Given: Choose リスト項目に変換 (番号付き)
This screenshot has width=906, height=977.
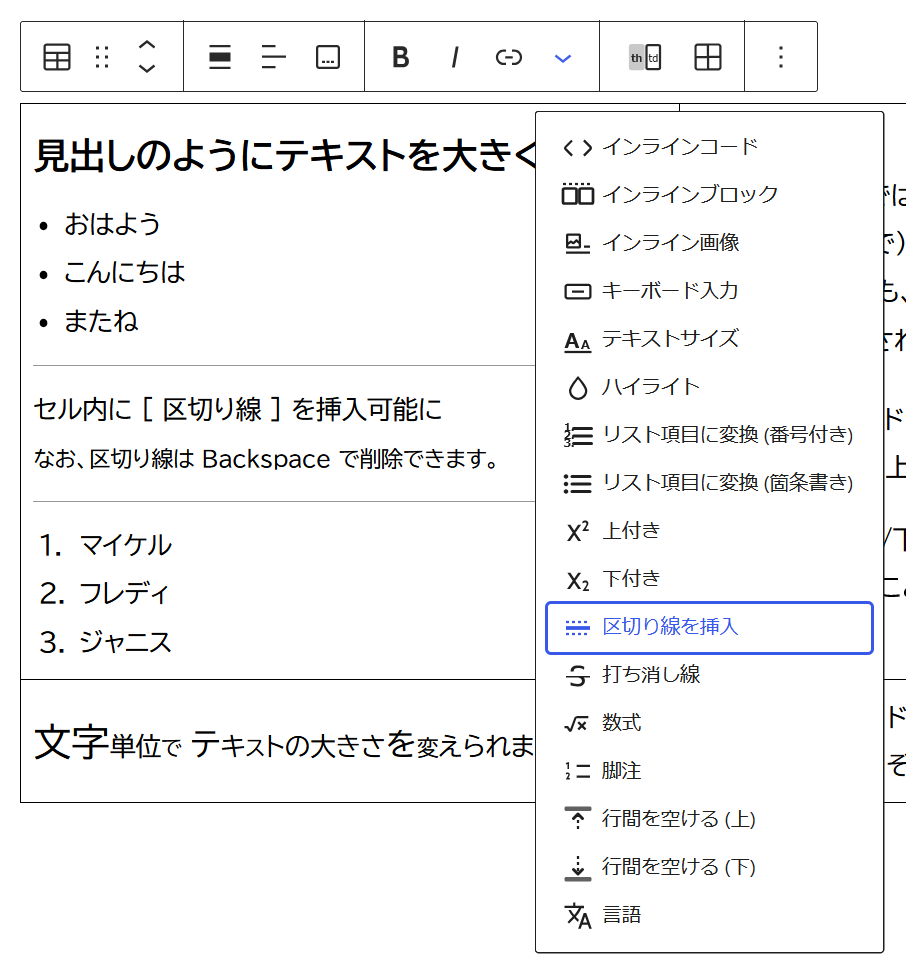Looking at the screenshot, I should [x=709, y=435].
